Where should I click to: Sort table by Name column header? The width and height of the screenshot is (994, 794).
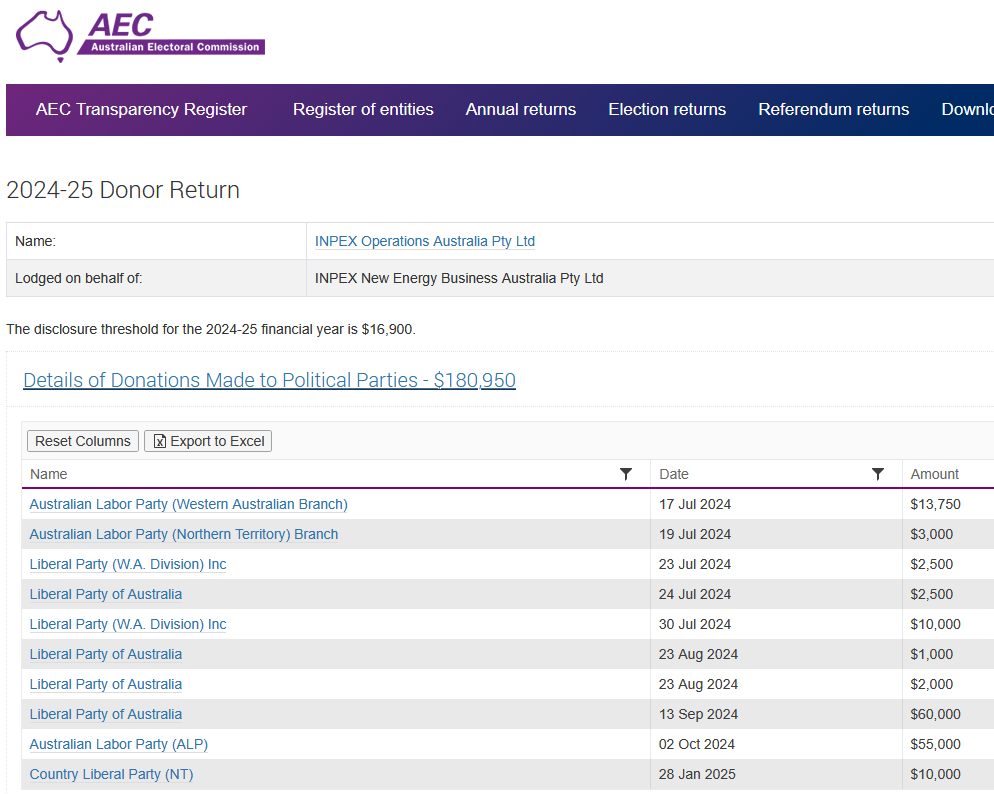pos(49,474)
